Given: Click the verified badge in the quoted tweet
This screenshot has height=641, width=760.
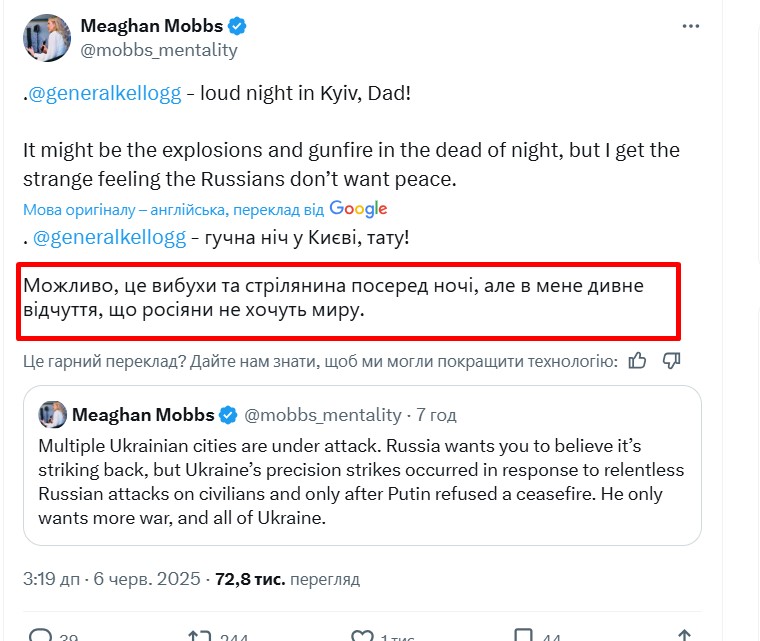Looking at the screenshot, I should click(228, 414).
